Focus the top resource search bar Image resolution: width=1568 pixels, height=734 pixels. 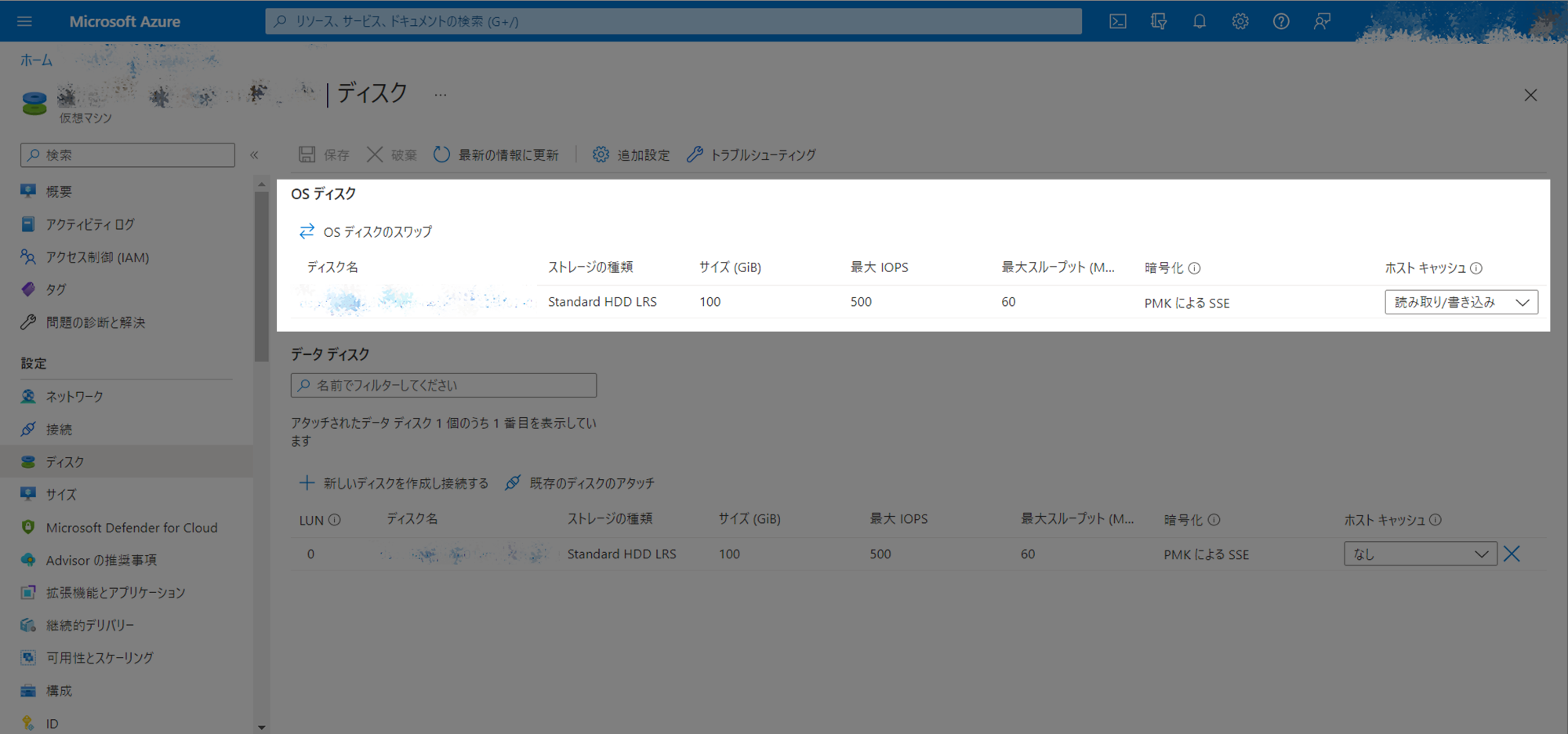(x=673, y=21)
